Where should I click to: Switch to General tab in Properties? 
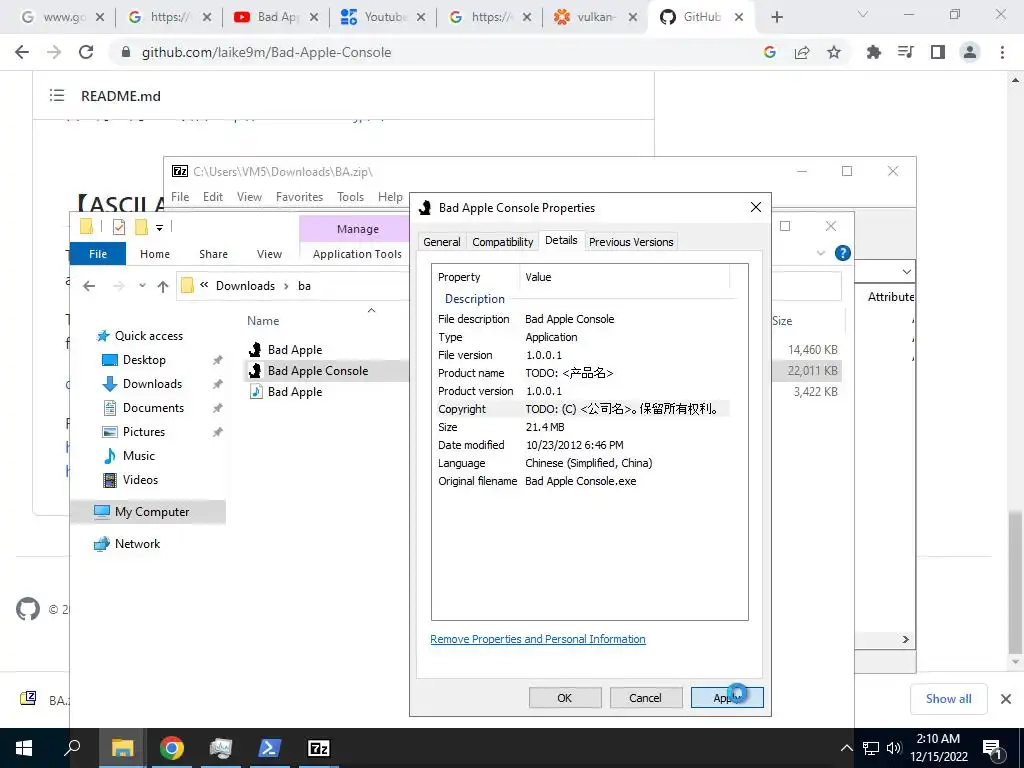(441, 242)
